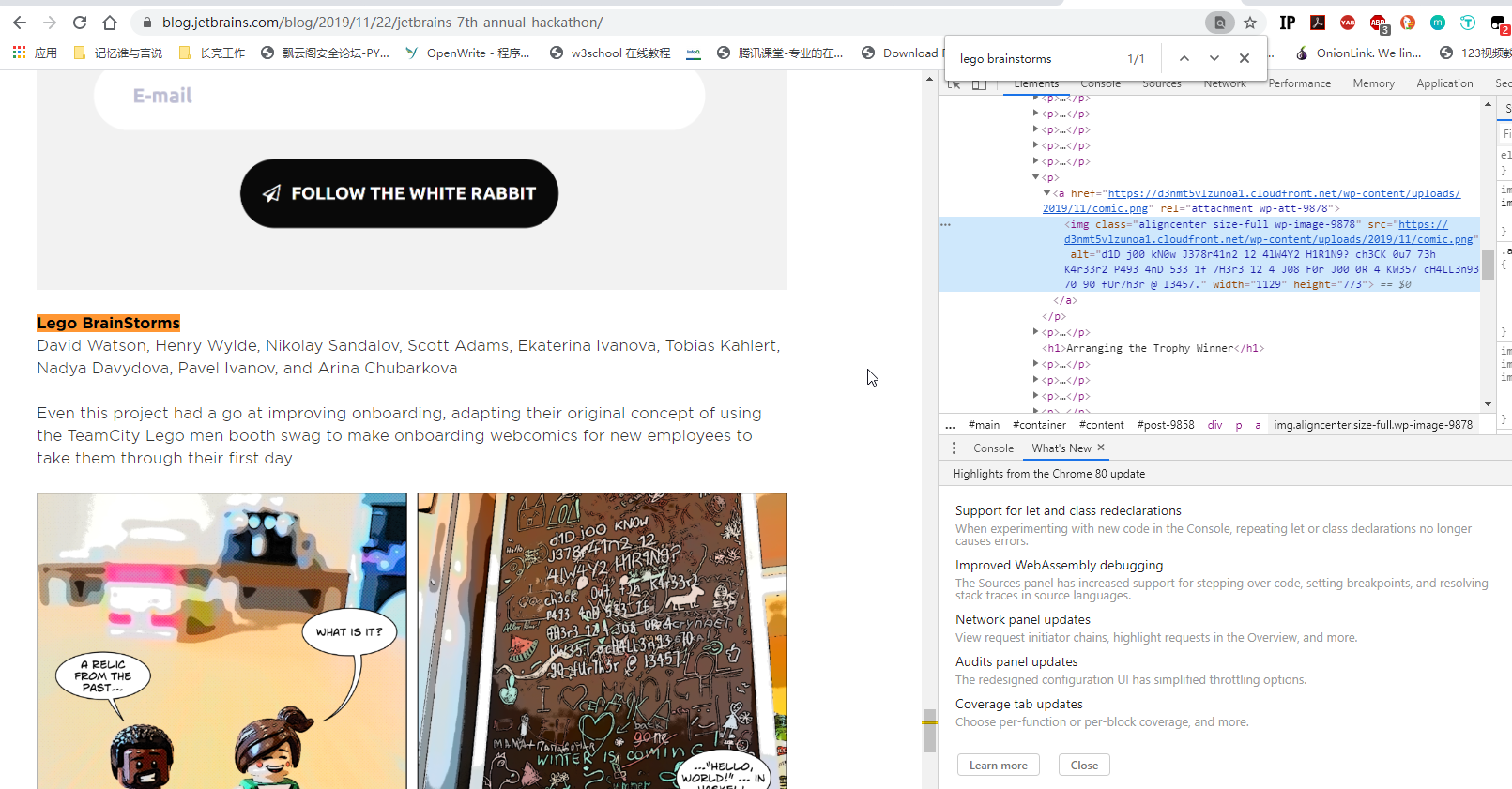Click the find-in-page icon in address bar
The width and height of the screenshot is (1512, 789).
(1220, 23)
